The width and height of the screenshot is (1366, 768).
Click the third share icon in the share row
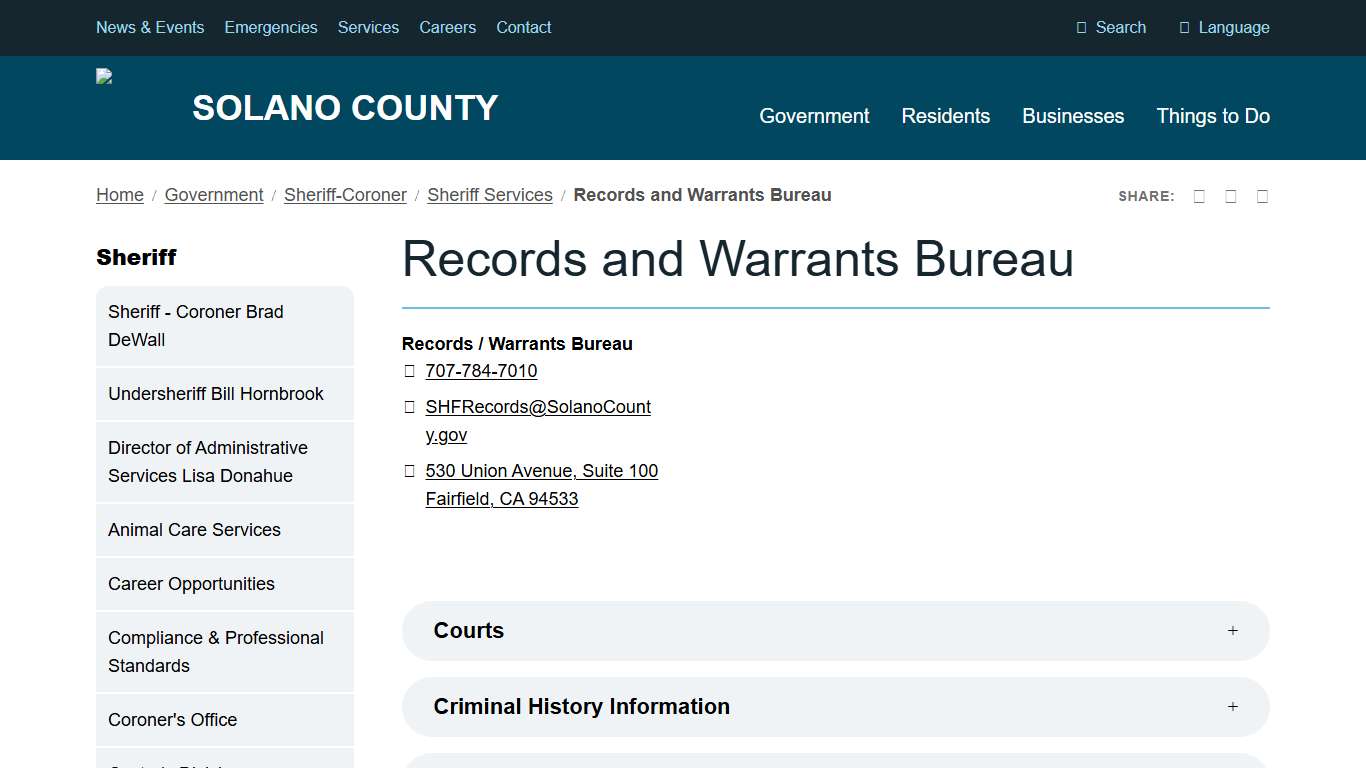1262,196
